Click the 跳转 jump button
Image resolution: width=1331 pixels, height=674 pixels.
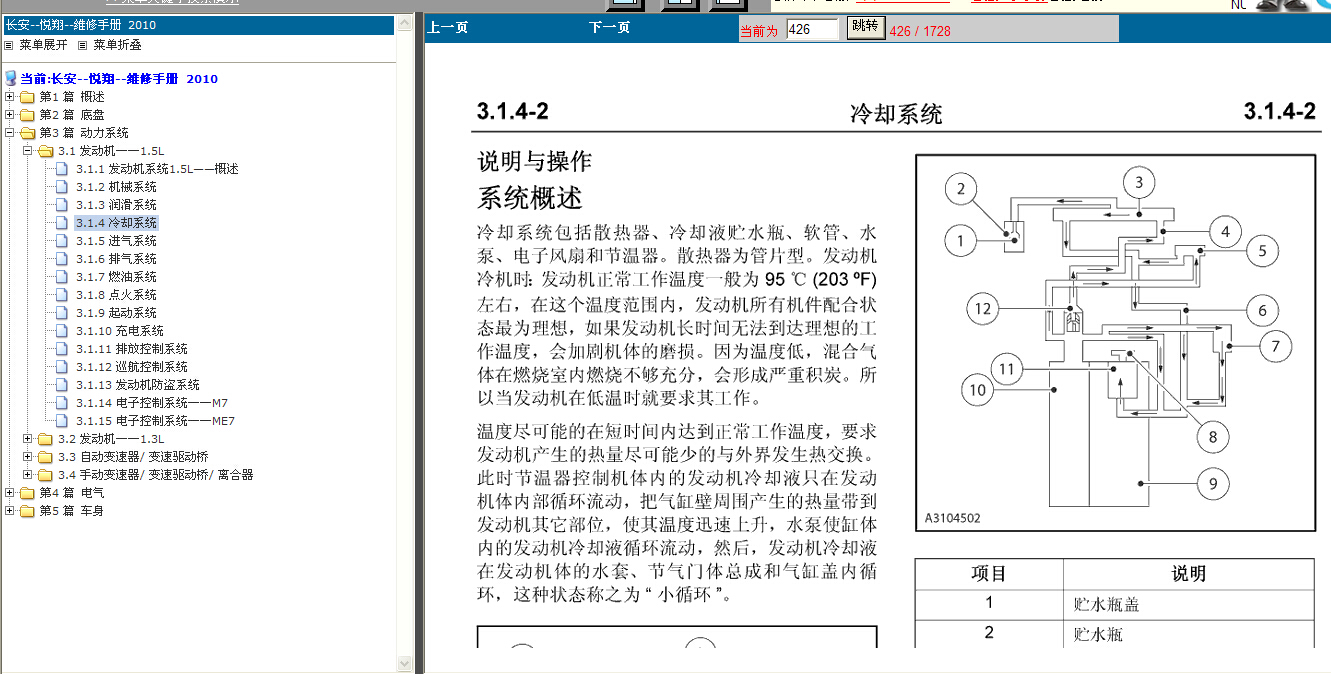(865, 27)
